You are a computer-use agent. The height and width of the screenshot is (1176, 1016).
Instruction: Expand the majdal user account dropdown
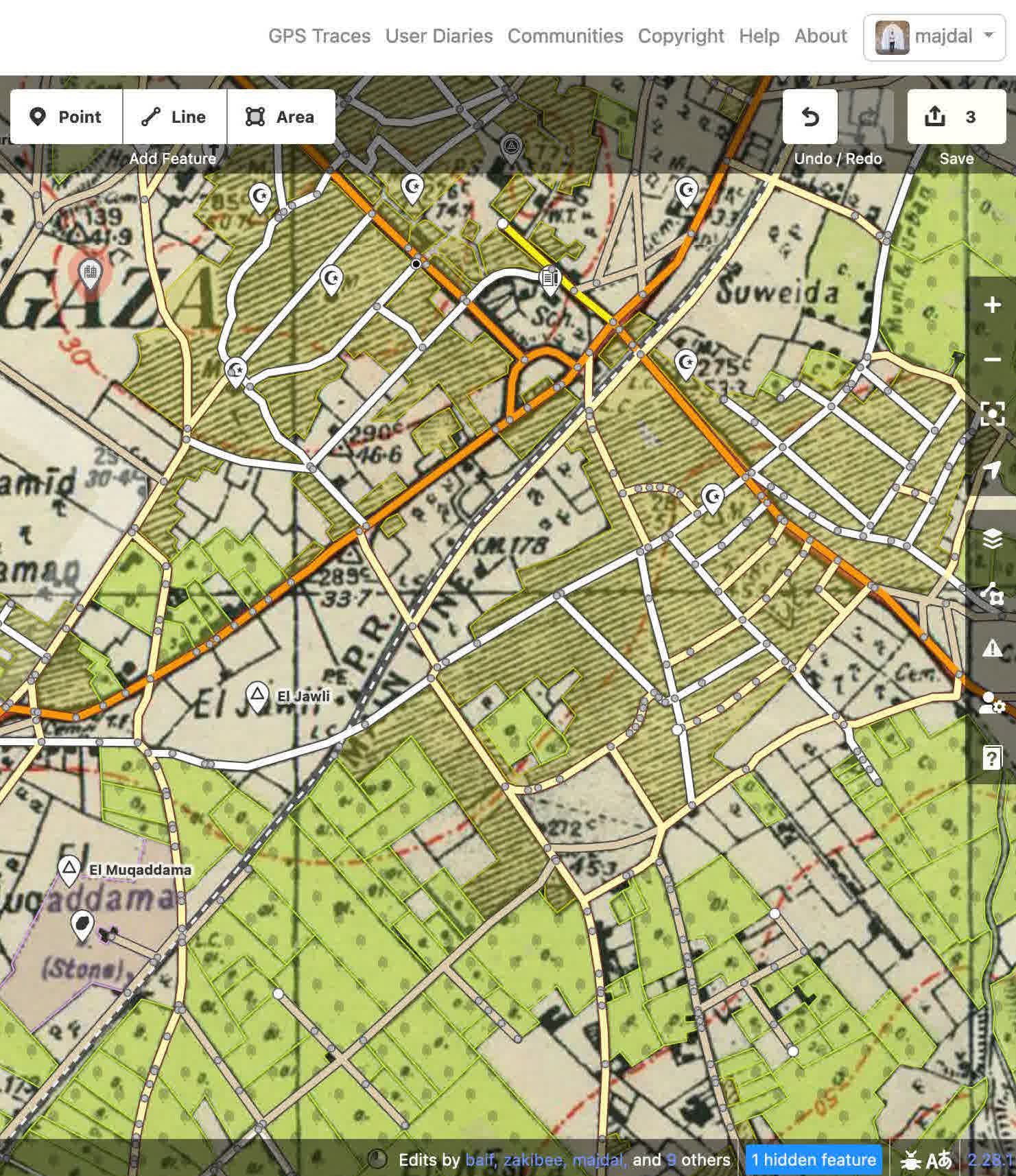934,37
